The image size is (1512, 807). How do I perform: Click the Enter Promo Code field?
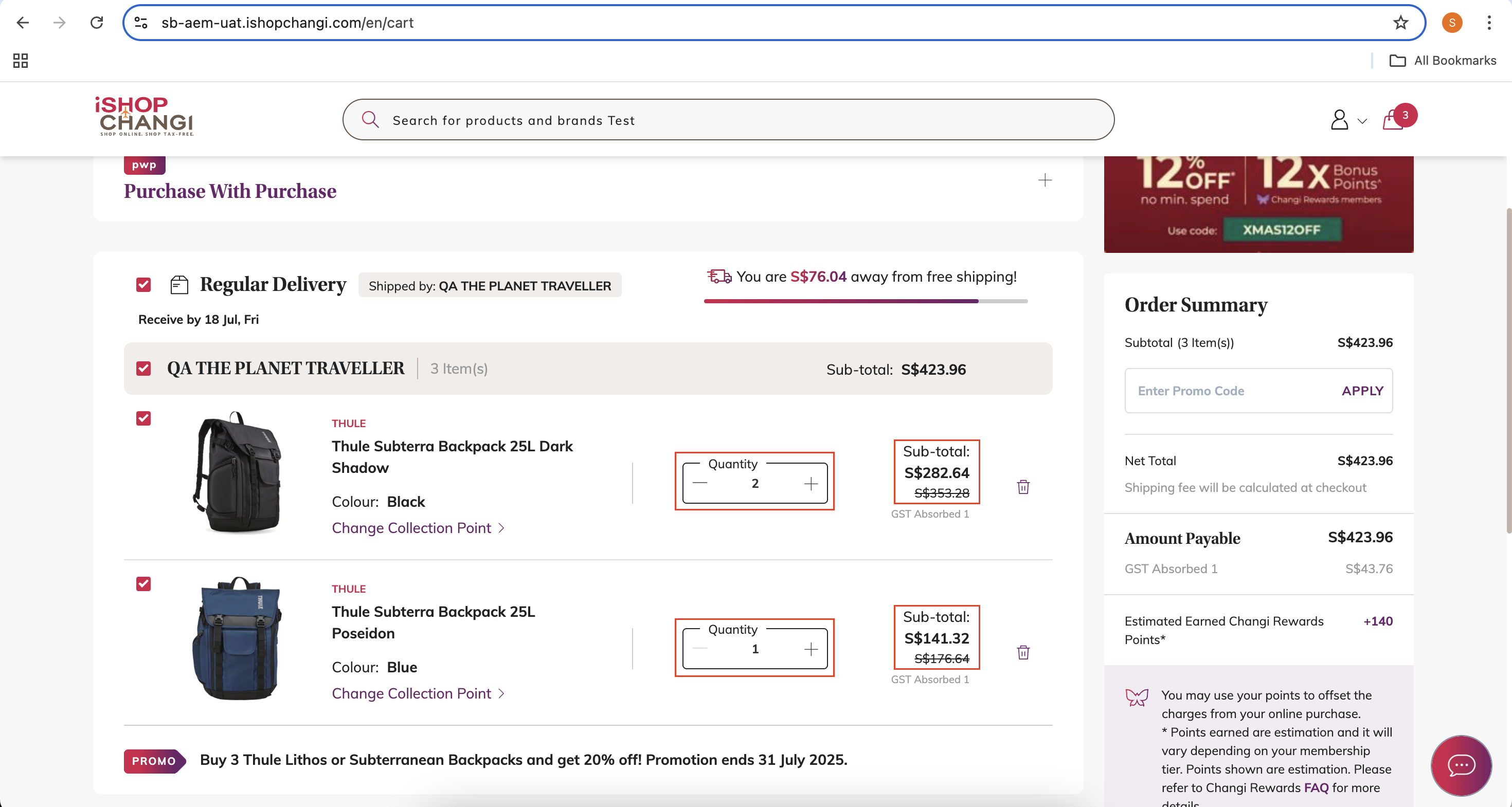pos(1233,391)
